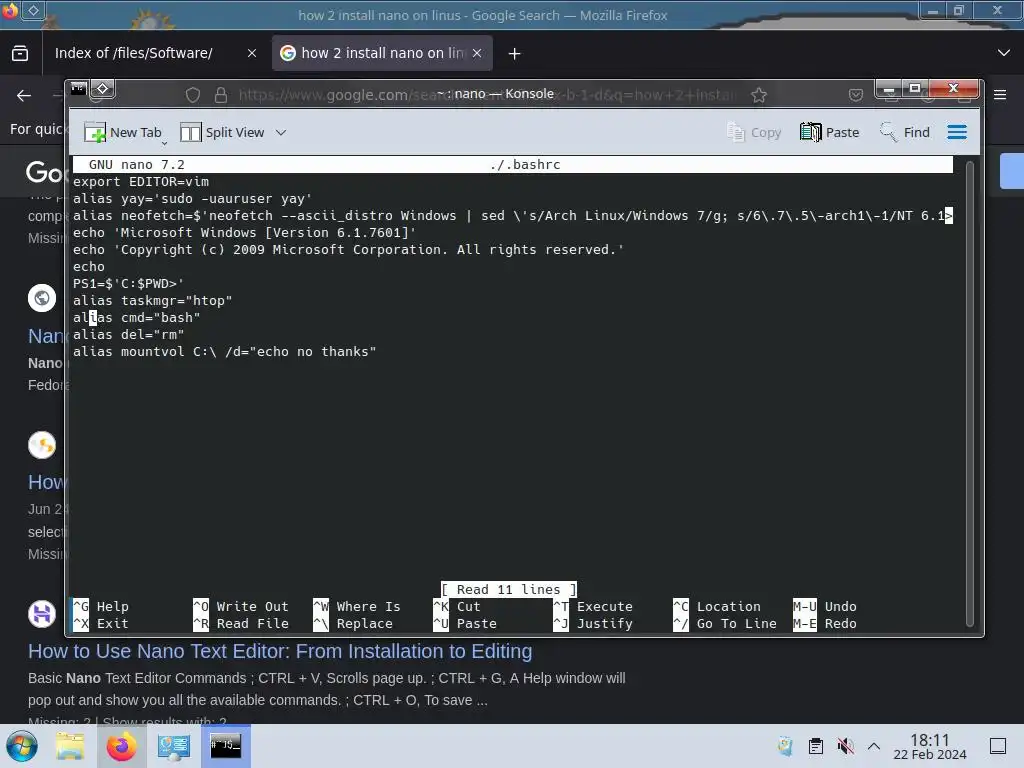Expand the Split View options chevron
Viewport: 1024px width, 768px height.
tap(281, 133)
